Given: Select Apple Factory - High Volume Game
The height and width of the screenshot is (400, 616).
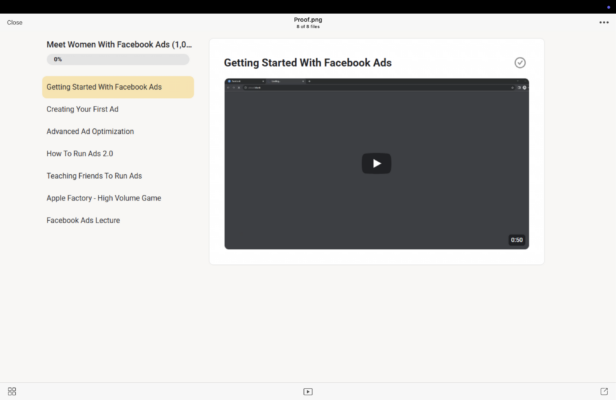Looking at the screenshot, I should pos(104,198).
